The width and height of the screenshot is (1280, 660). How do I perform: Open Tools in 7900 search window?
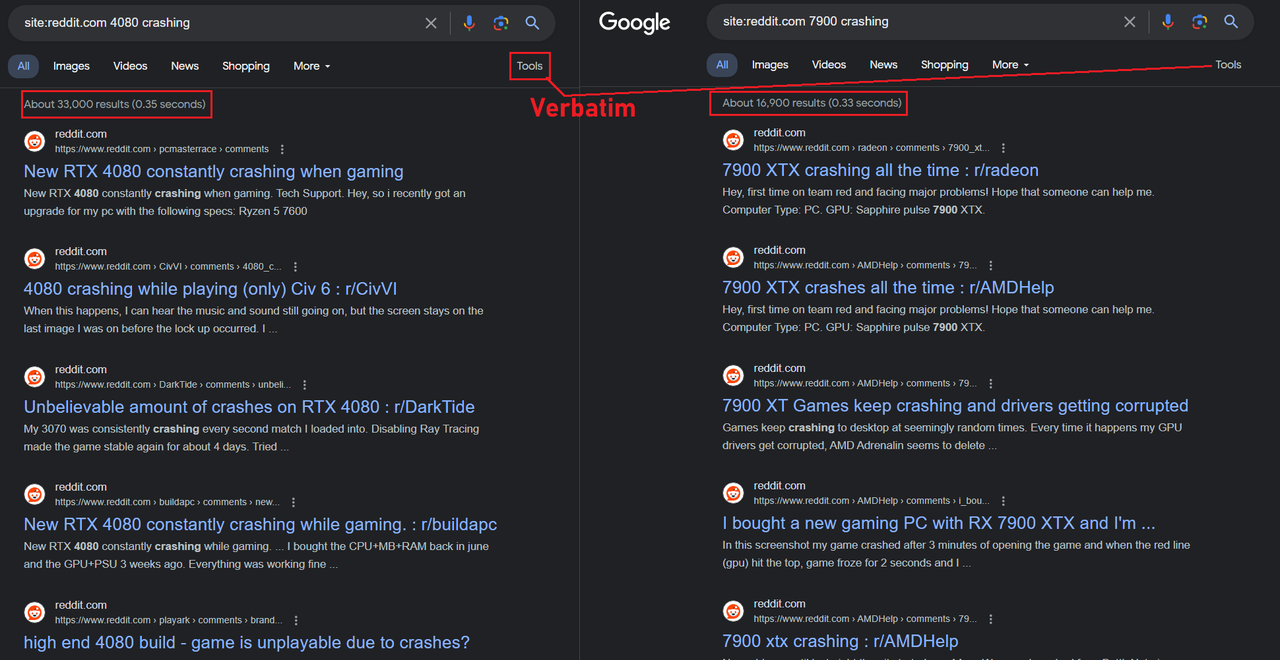pyautogui.click(x=1228, y=65)
